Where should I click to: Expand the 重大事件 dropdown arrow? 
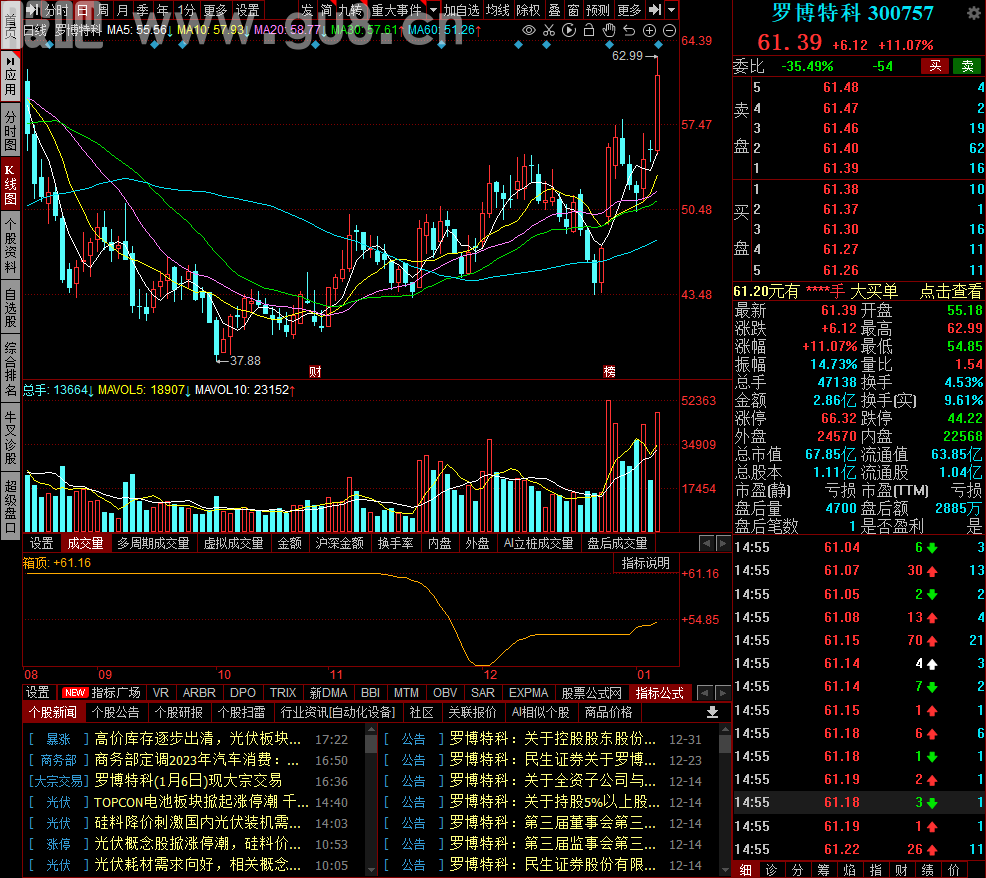pos(433,10)
